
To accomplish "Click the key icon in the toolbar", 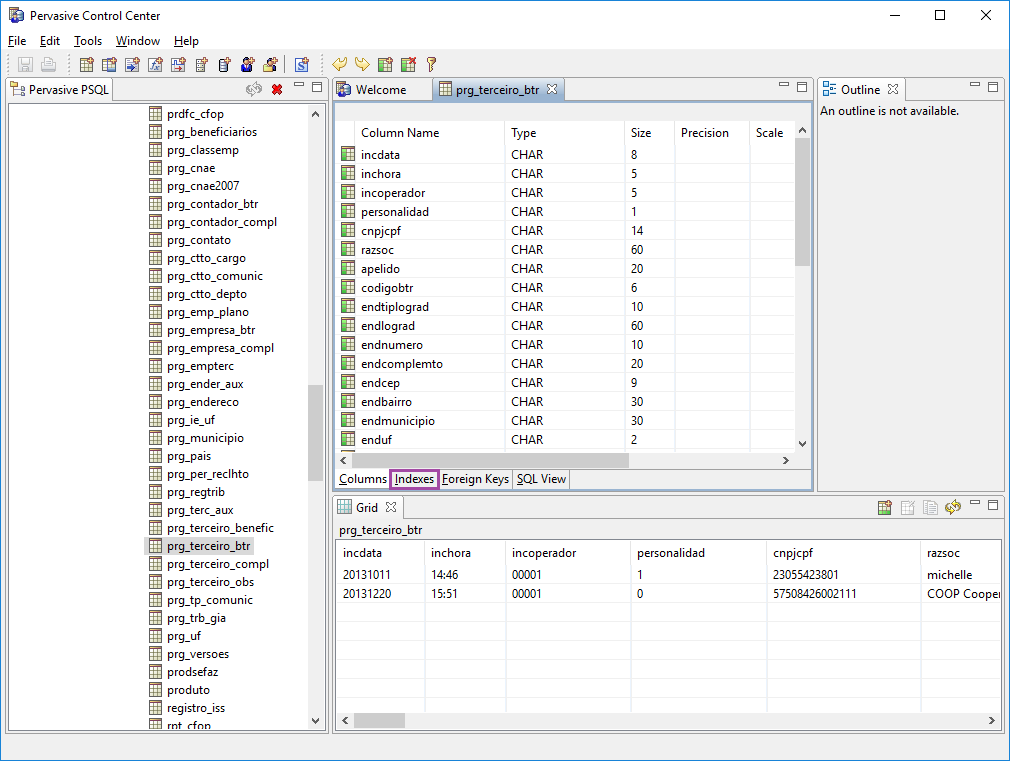I will tap(432, 64).
